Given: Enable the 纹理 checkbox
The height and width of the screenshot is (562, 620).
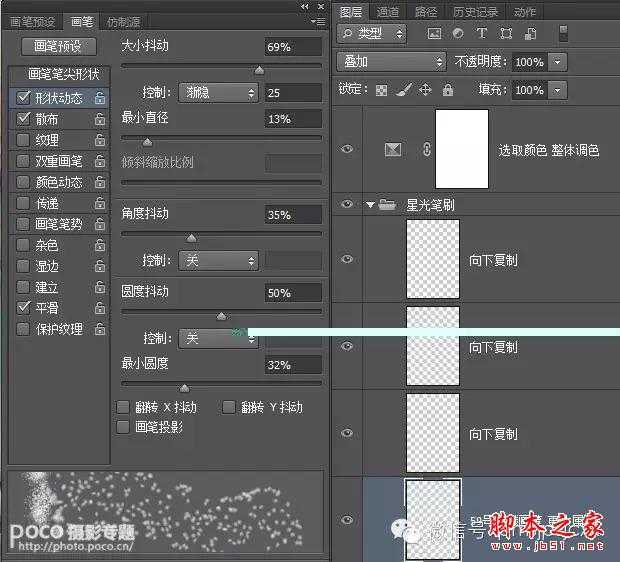Looking at the screenshot, I should pos(23,140).
